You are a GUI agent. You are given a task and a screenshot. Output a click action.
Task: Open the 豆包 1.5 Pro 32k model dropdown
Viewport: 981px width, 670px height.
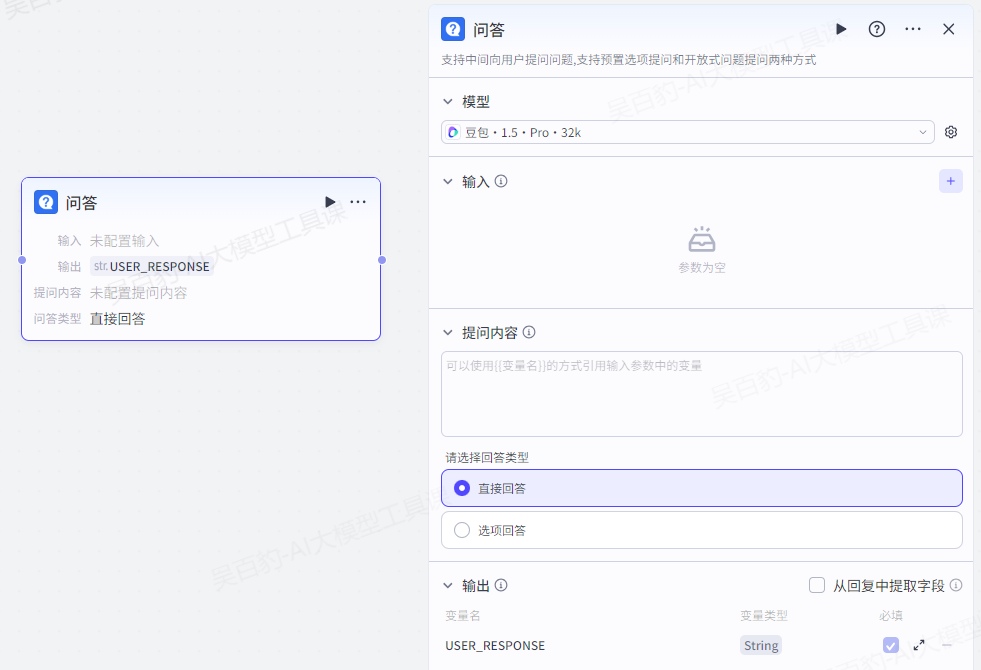[687, 132]
